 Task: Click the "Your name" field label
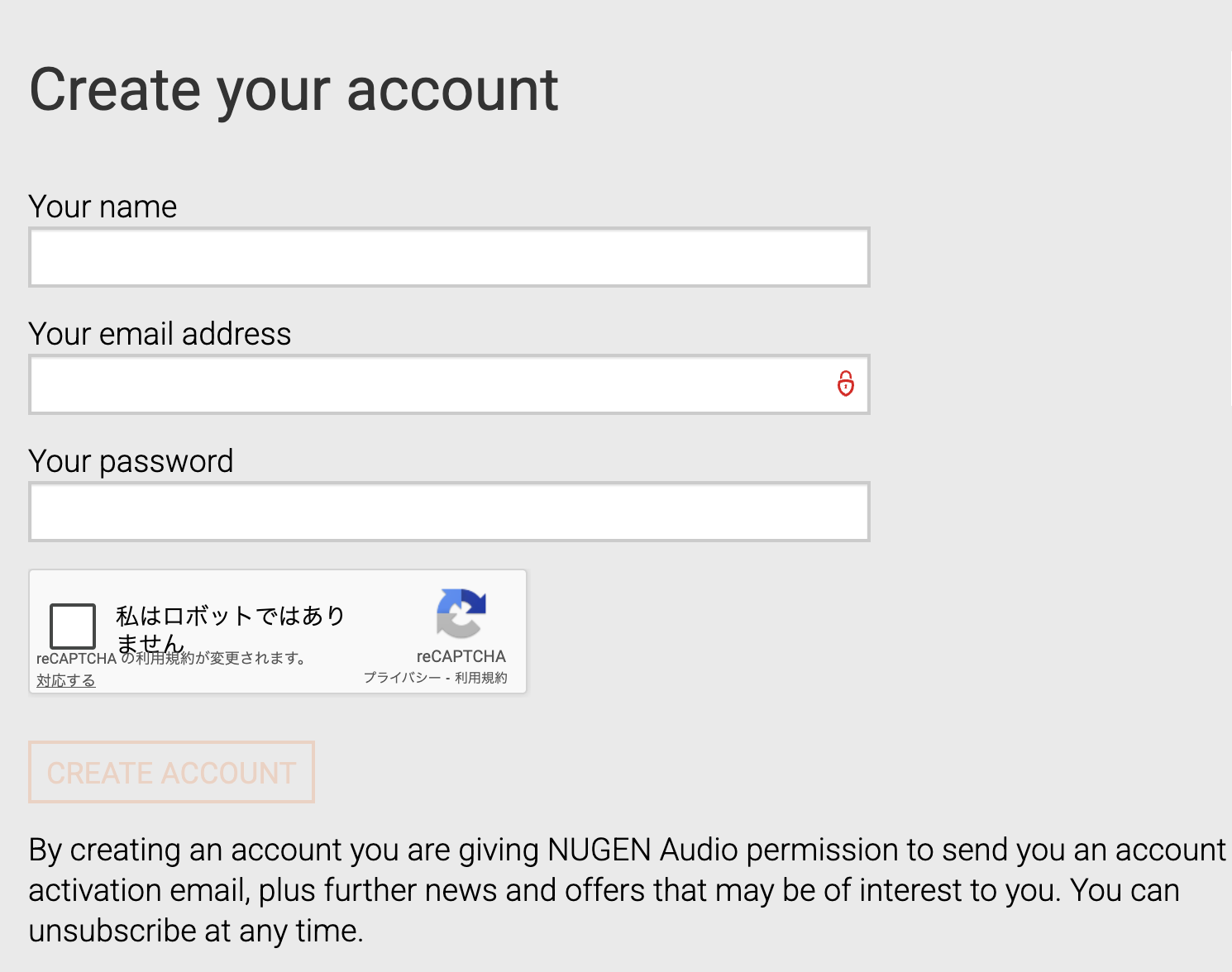(x=103, y=207)
